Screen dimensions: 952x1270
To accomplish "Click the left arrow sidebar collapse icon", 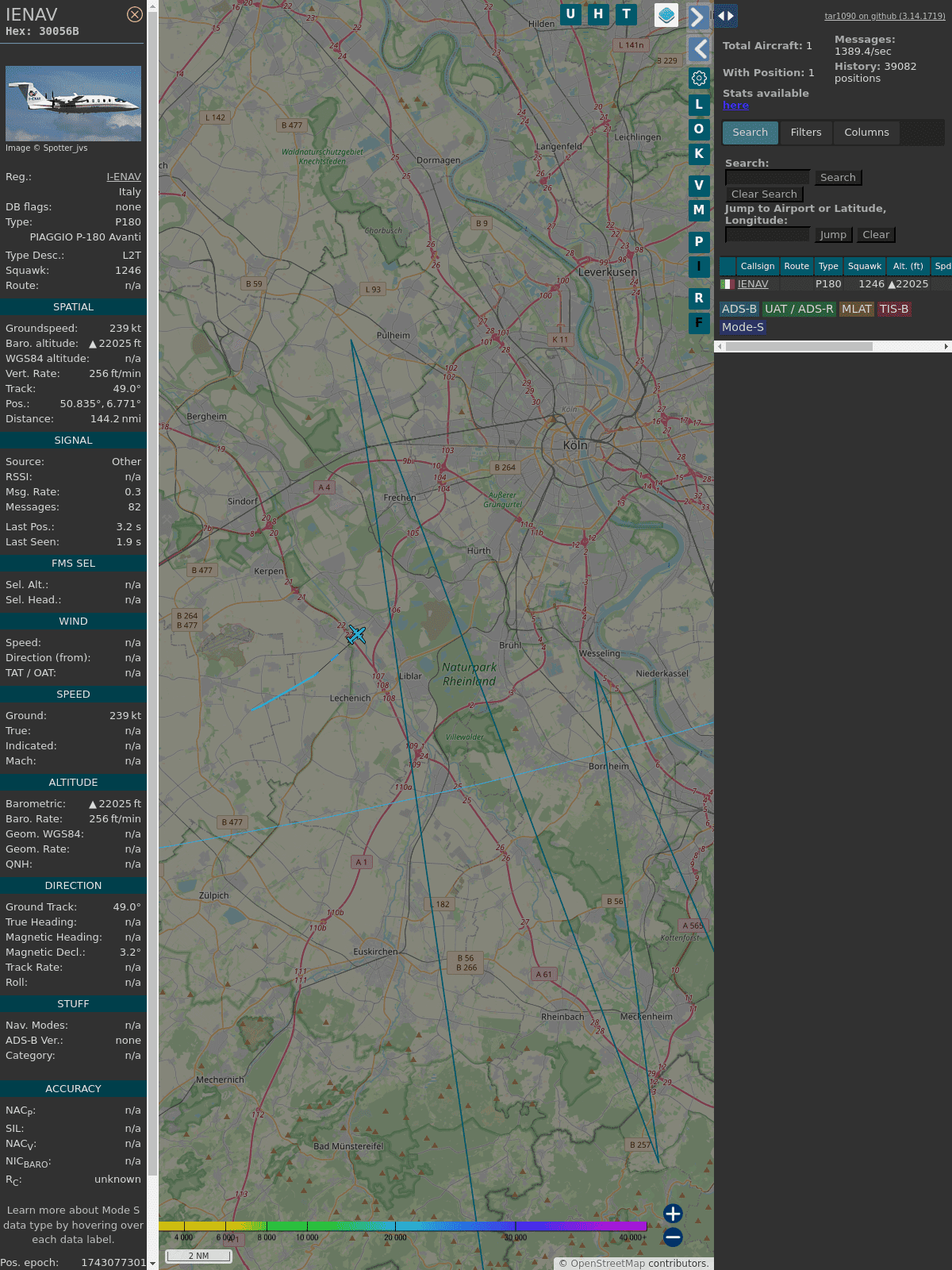I will point(698,49).
